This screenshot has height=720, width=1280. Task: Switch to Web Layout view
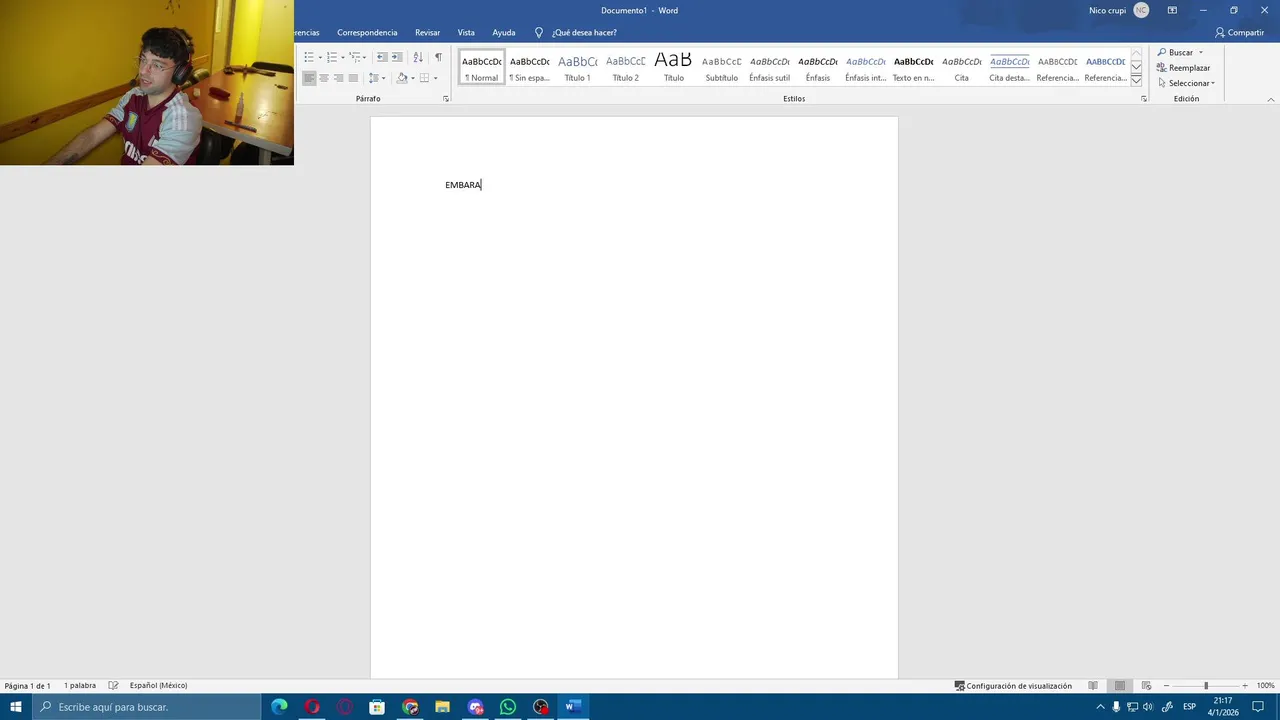tap(1146, 686)
